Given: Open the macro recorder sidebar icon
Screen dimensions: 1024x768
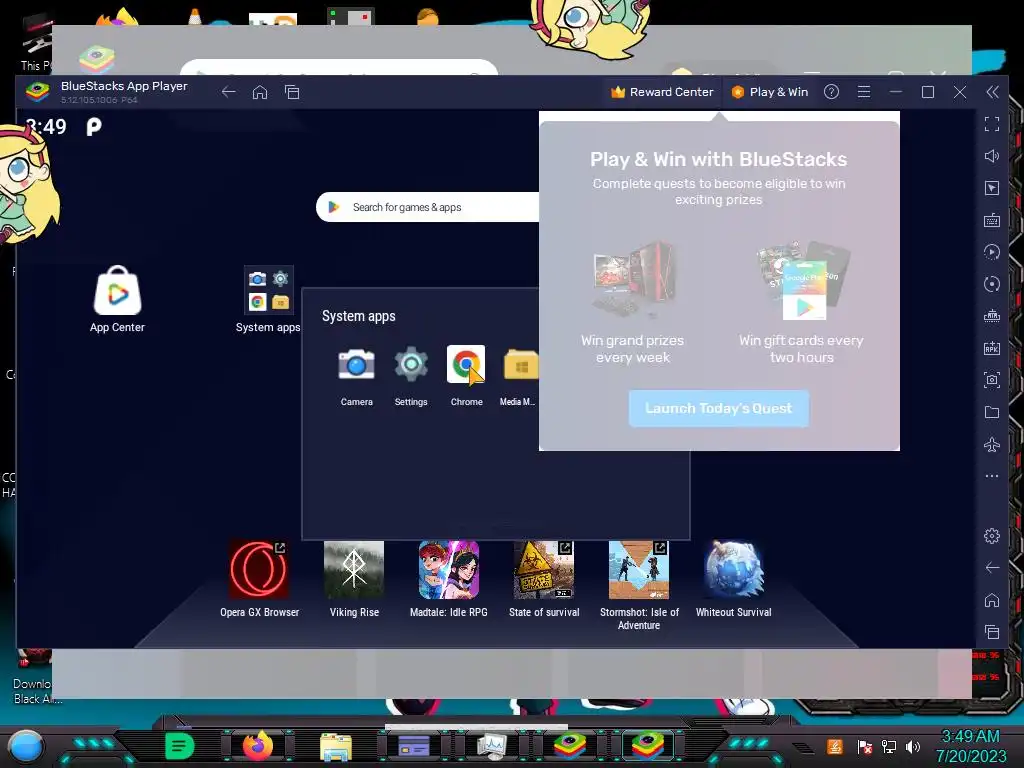Looking at the screenshot, I should 992,252.
